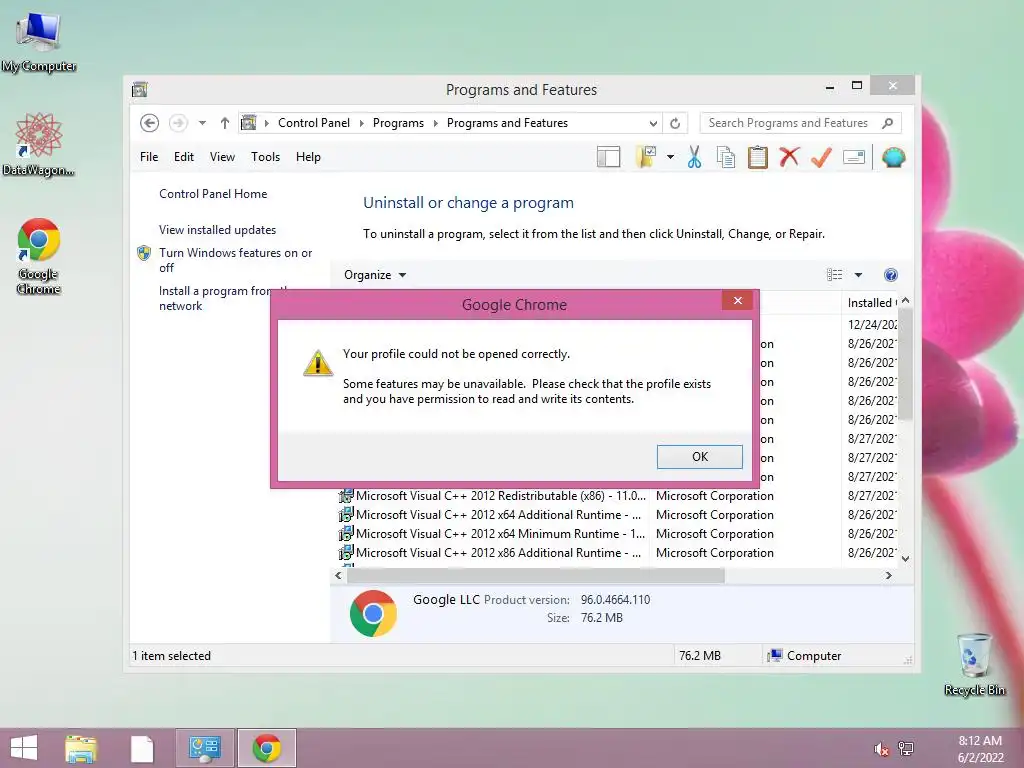Click the Chrome taskbar button
The width and height of the screenshot is (1024, 768).
(x=266, y=748)
